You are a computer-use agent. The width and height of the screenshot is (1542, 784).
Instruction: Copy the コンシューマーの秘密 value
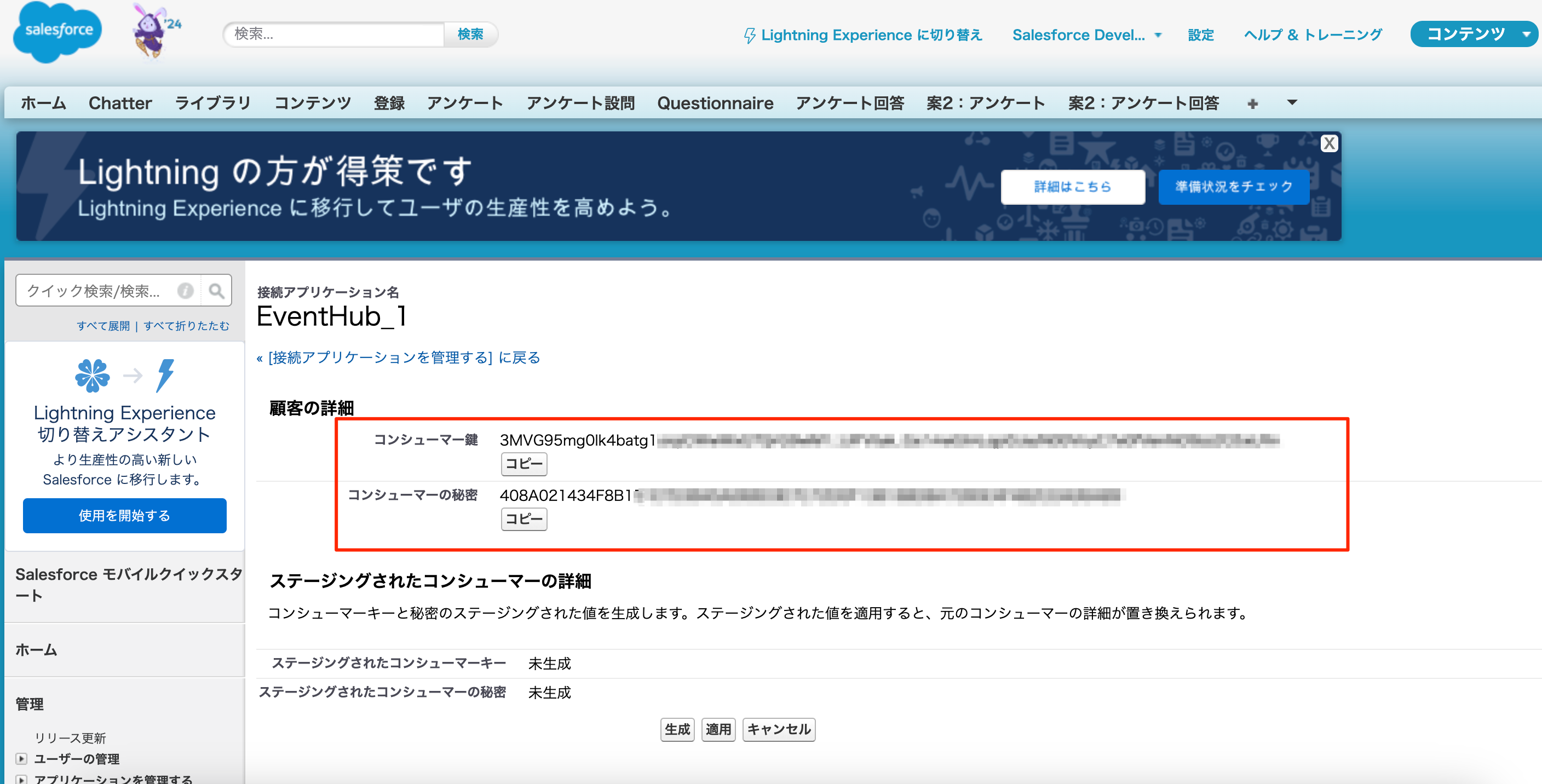click(524, 519)
